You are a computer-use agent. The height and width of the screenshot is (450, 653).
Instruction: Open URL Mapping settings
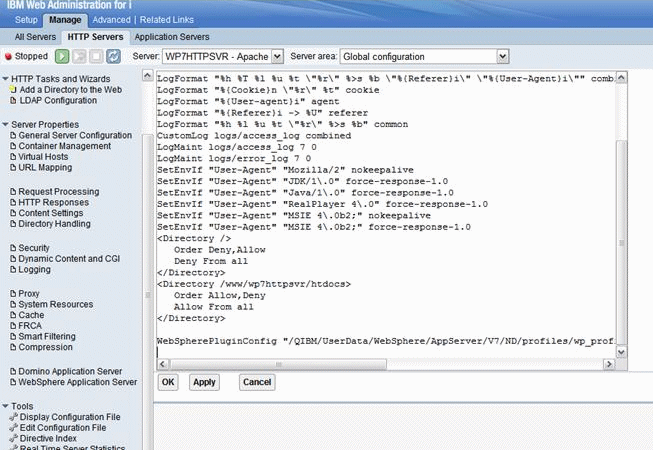coord(45,167)
